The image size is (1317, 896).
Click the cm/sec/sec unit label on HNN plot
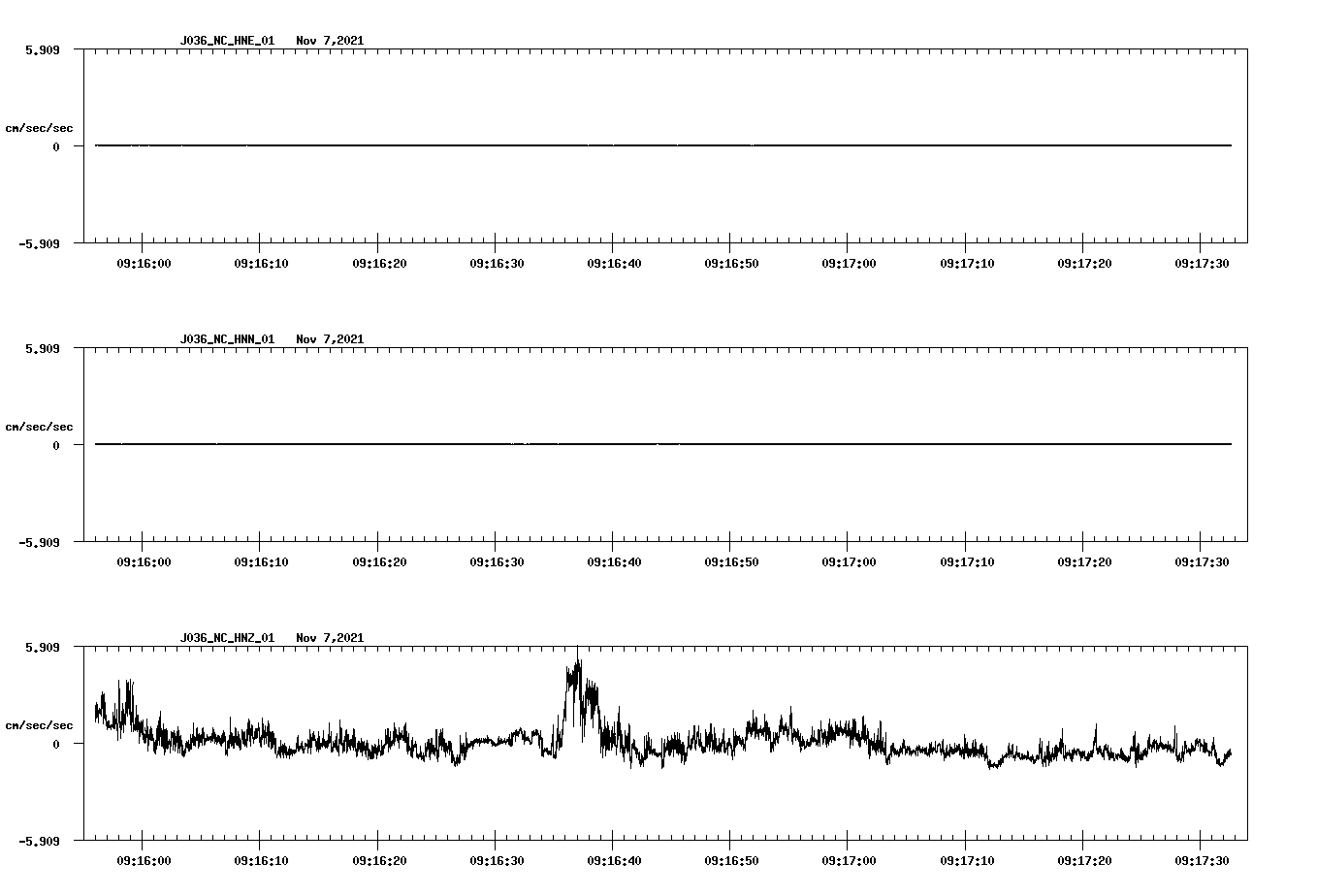pos(39,427)
